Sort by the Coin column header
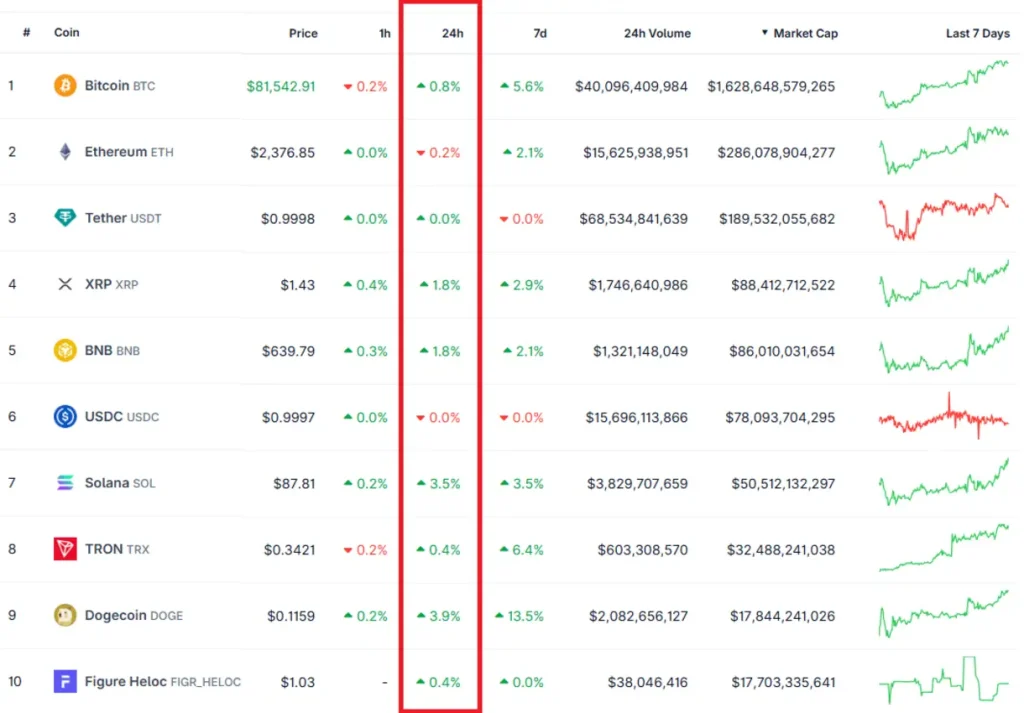The height and width of the screenshot is (713, 1024). coord(67,33)
